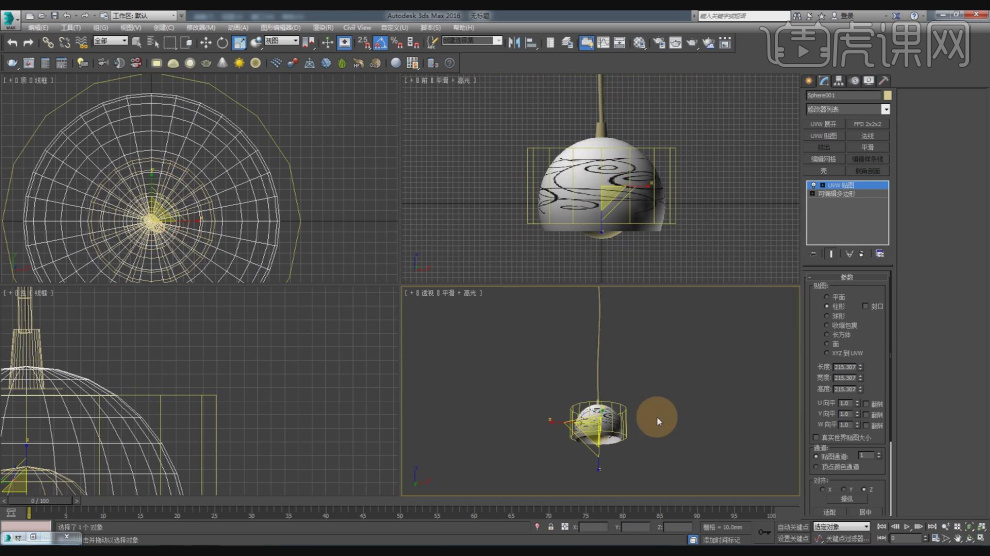This screenshot has width=990, height=556.
Task: Select the planar (平面) mapping radio button
Action: pos(826,297)
